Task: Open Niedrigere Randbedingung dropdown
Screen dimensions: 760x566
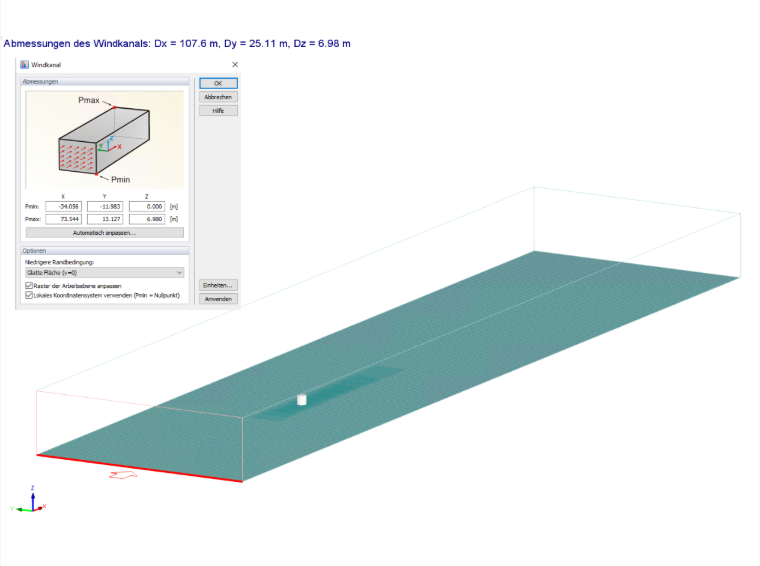Action: click(x=105, y=273)
